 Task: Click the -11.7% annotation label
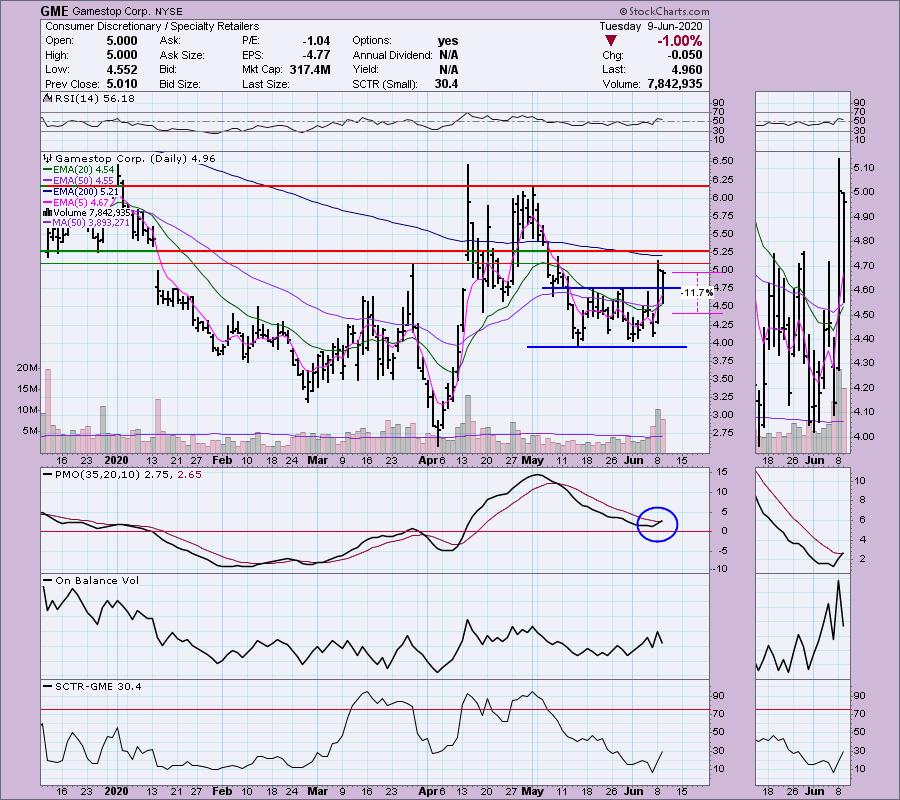tap(697, 293)
